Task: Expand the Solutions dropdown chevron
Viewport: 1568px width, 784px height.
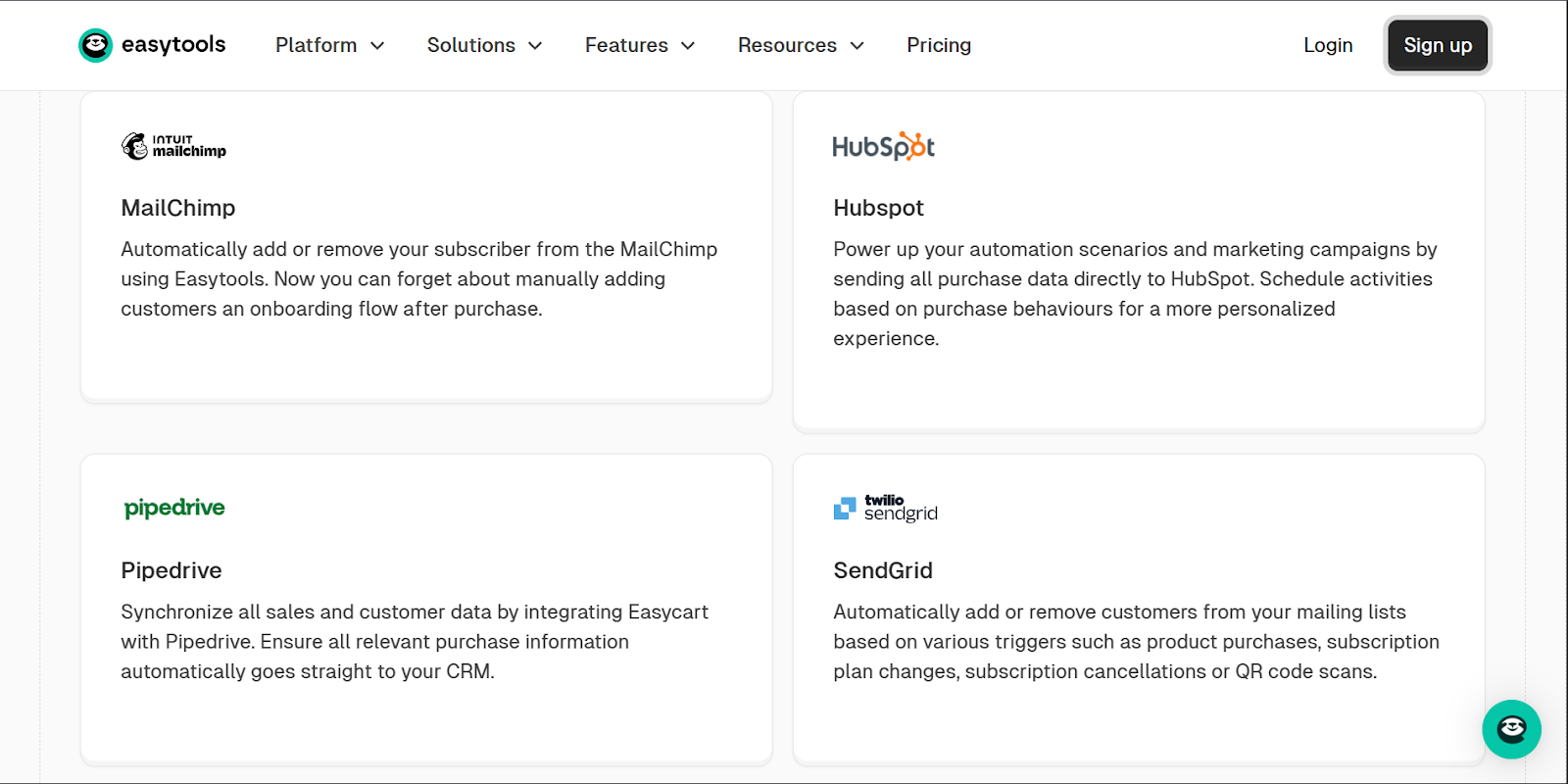Action: pos(535,46)
